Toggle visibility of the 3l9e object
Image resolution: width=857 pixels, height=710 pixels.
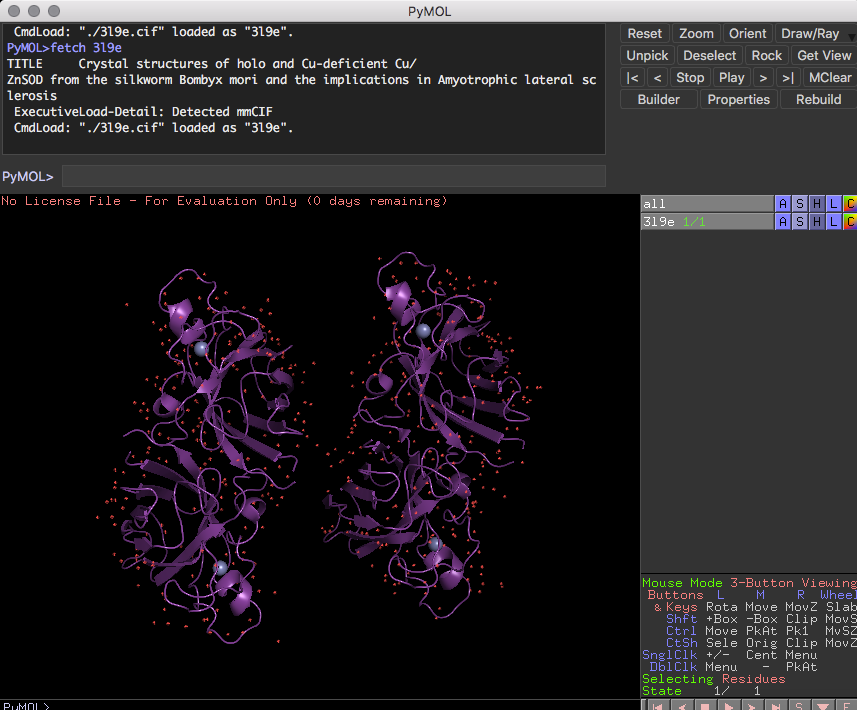click(x=707, y=221)
